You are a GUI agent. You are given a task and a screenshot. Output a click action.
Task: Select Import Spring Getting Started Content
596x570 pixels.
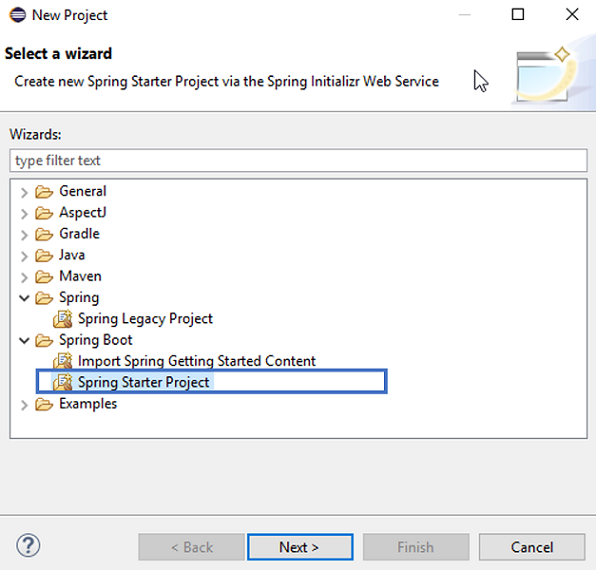pos(197,361)
